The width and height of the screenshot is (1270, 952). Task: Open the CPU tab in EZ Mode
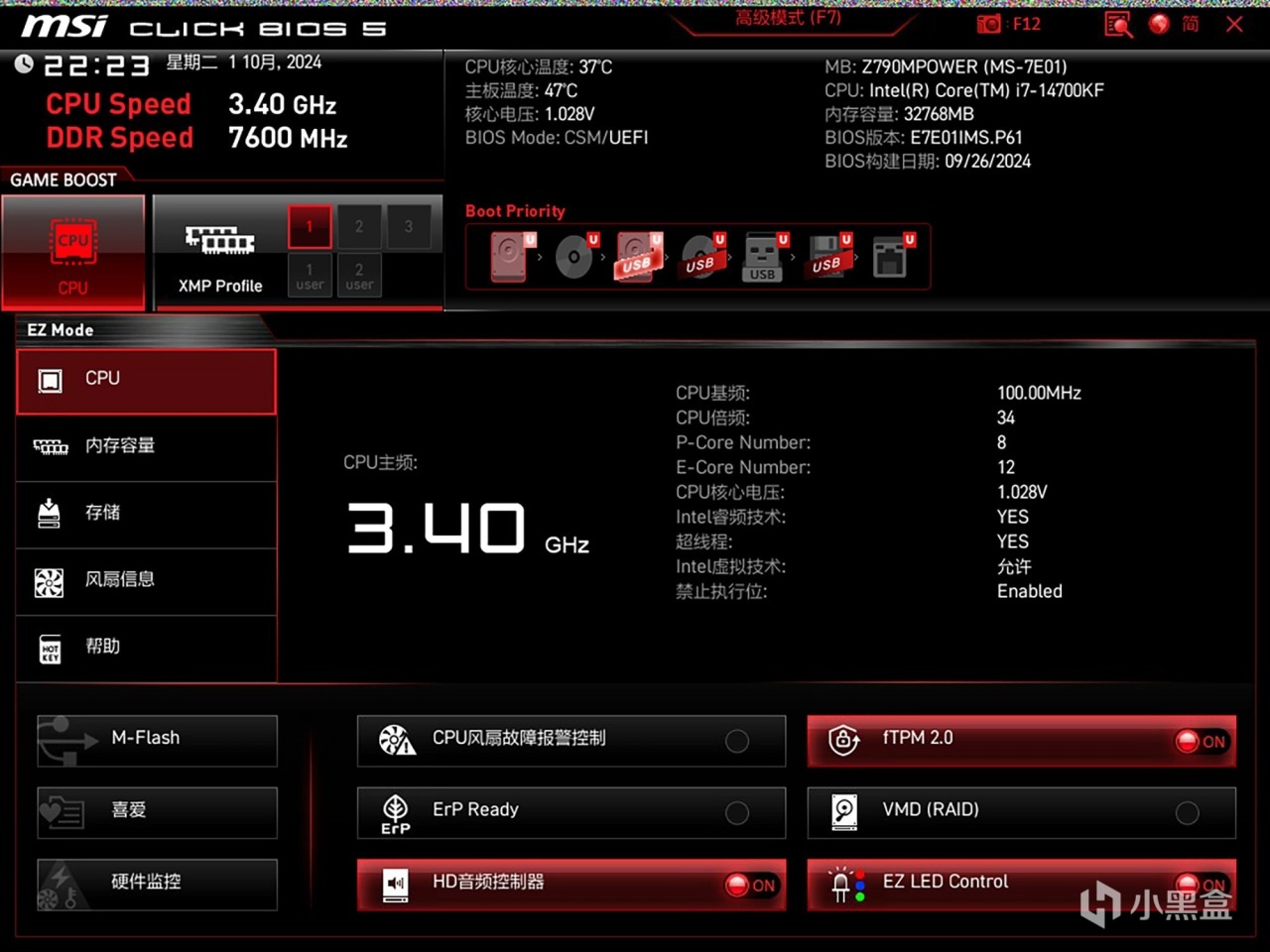(x=146, y=381)
